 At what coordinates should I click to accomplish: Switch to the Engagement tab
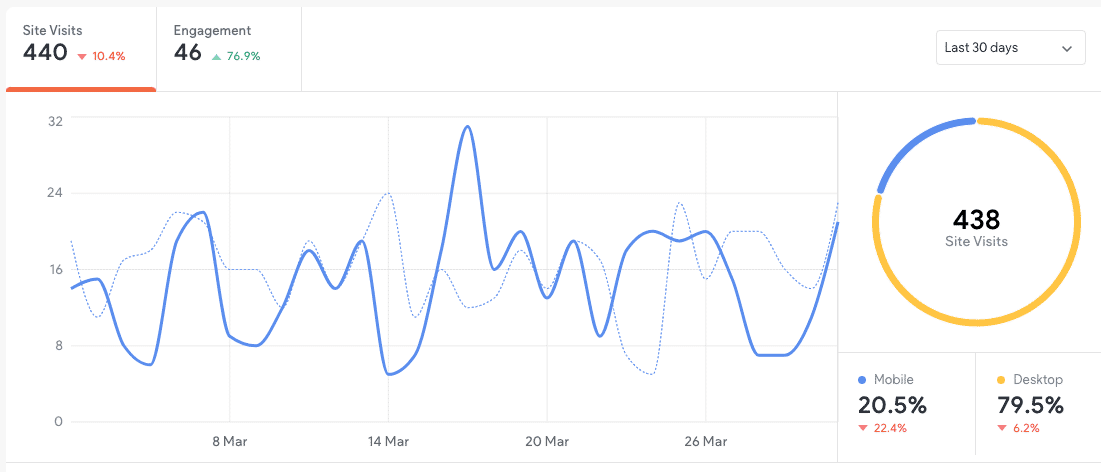click(228, 45)
